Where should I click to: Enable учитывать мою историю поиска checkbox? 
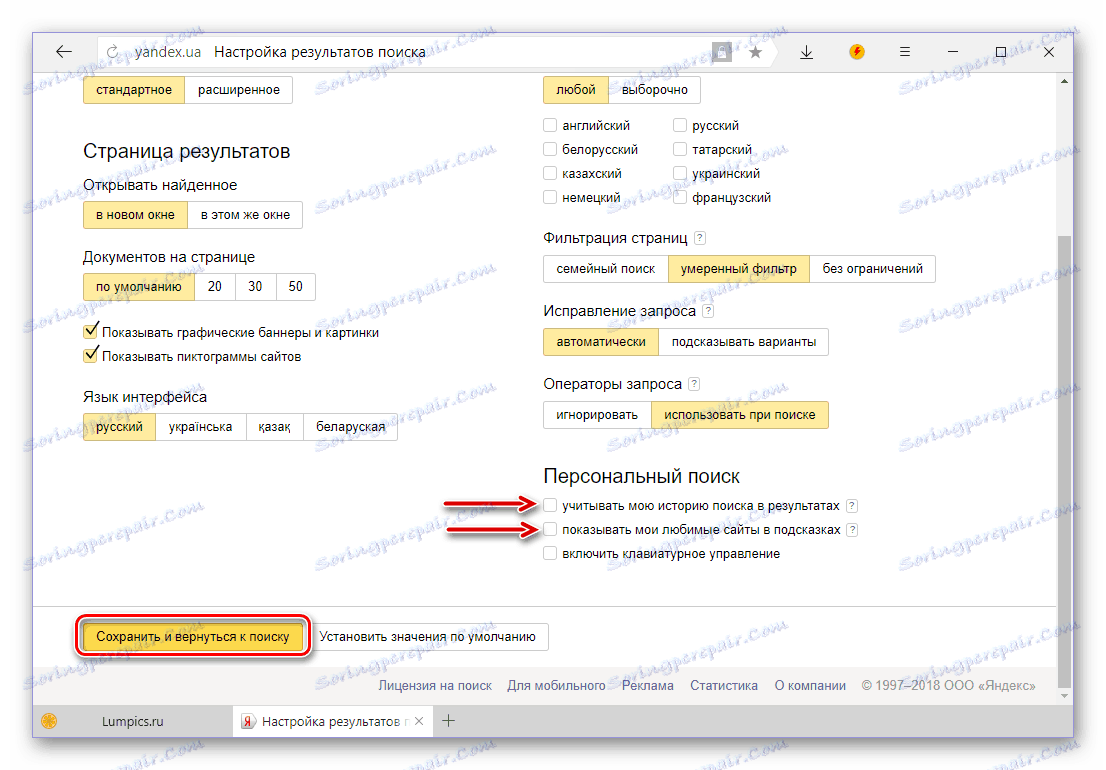[x=550, y=506]
